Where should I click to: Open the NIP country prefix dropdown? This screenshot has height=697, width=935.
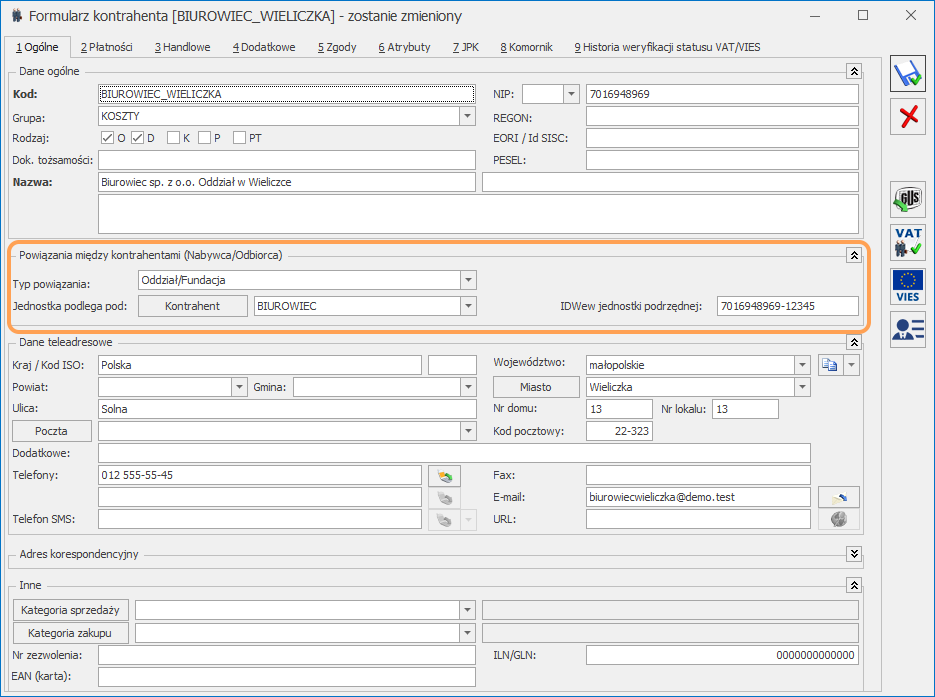[x=571, y=94]
